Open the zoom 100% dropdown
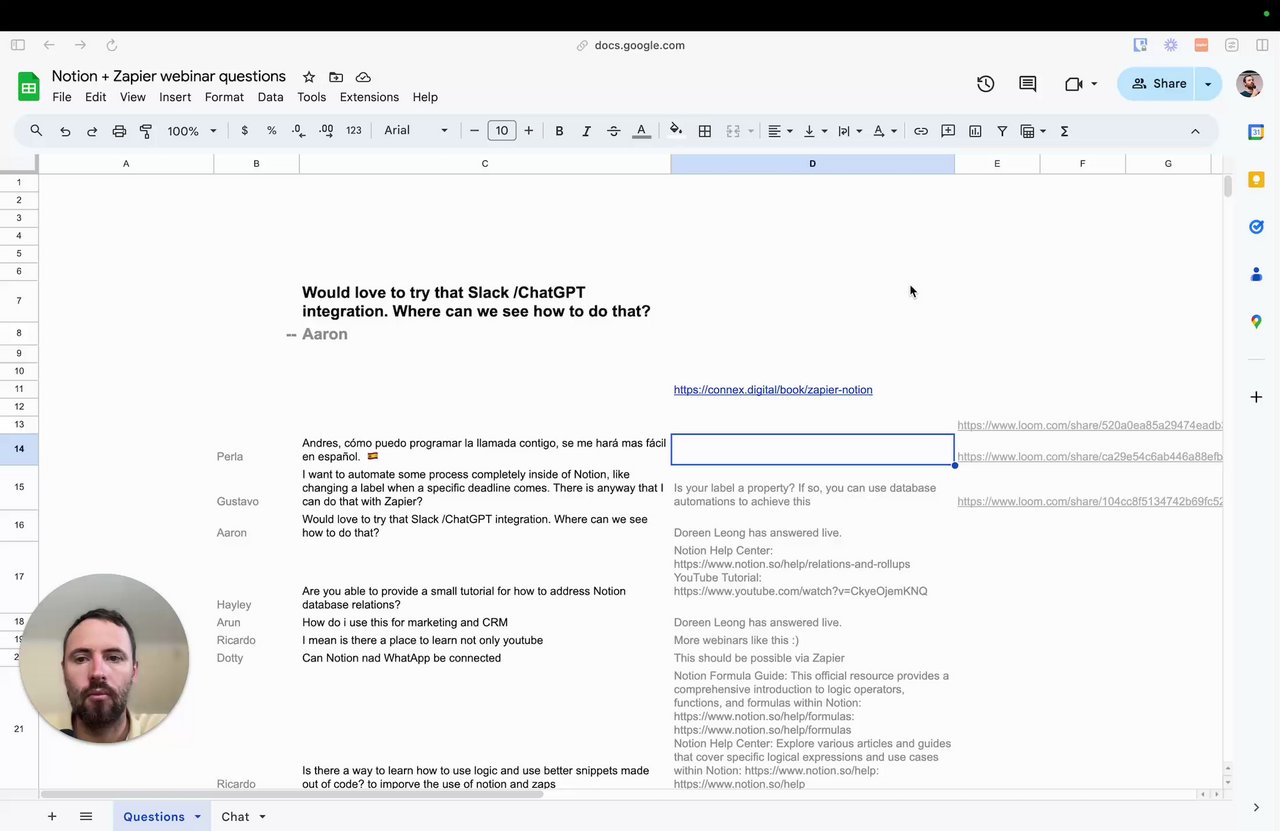 tap(191, 131)
